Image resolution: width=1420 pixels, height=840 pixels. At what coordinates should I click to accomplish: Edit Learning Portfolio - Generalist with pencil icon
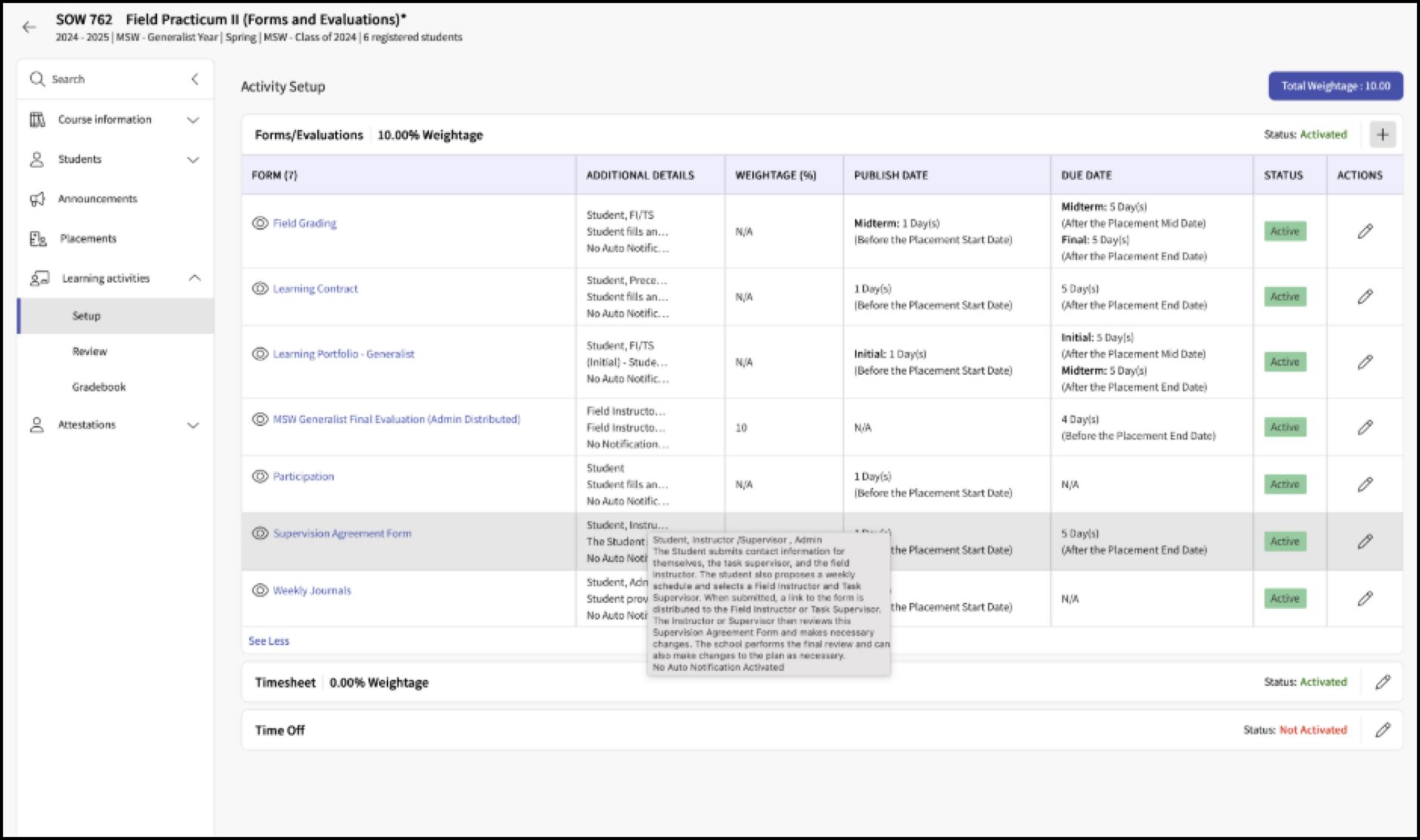[1365, 362]
